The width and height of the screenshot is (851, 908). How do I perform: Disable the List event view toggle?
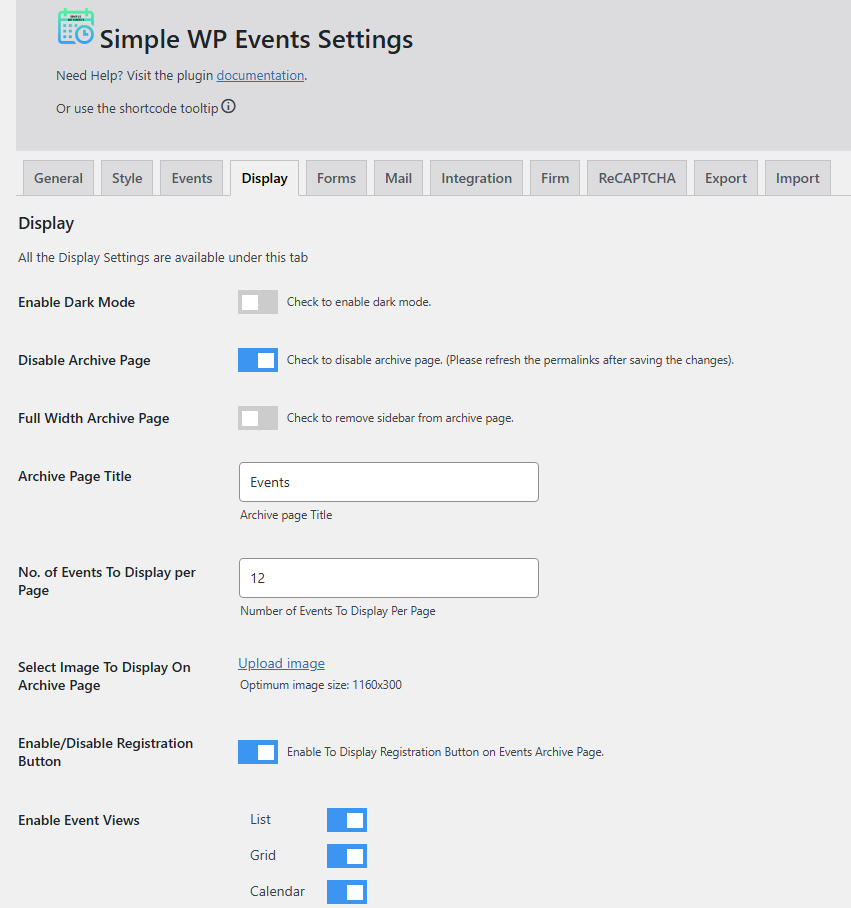point(347,820)
